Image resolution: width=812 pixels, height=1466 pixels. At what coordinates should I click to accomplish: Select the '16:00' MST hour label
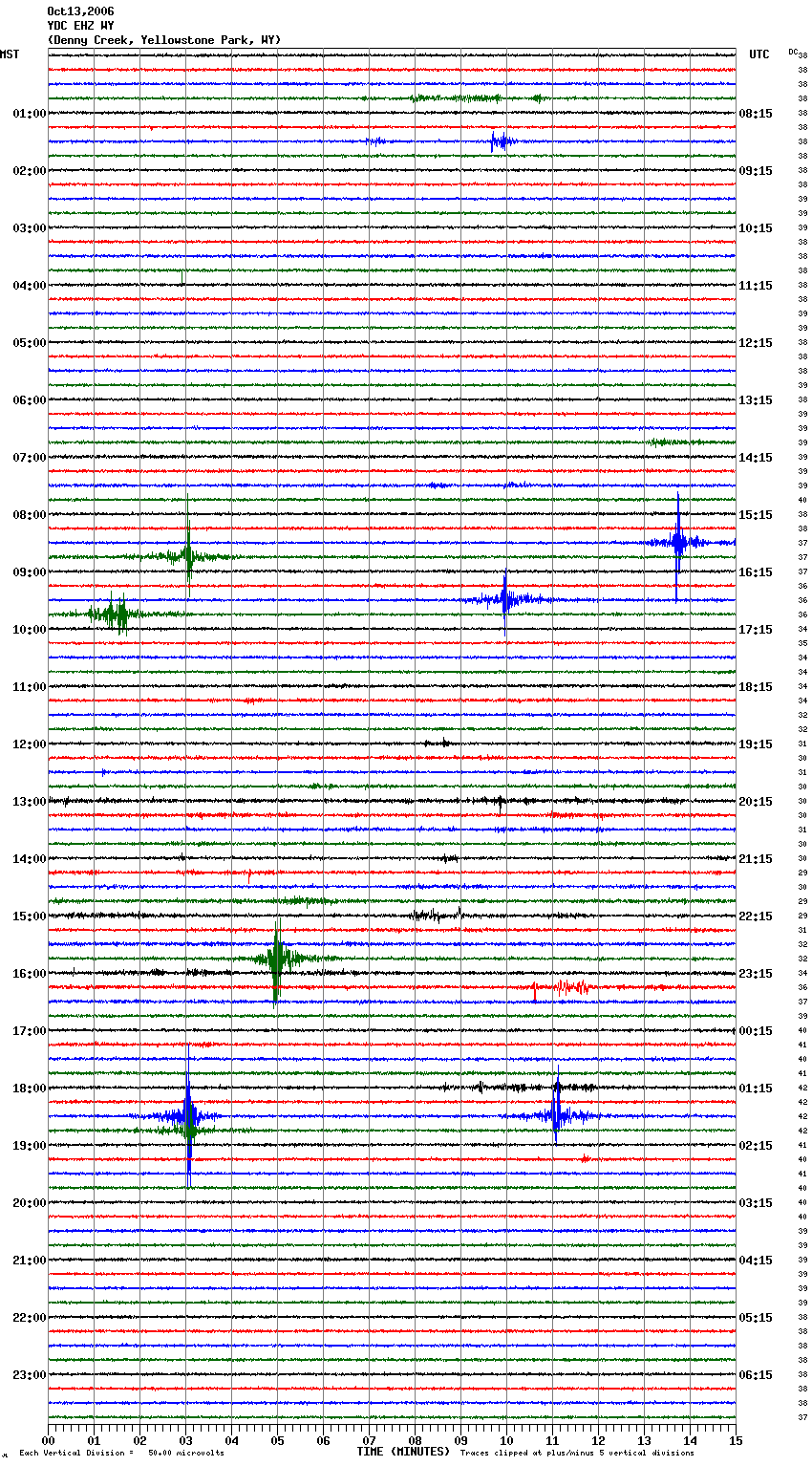(x=30, y=974)
